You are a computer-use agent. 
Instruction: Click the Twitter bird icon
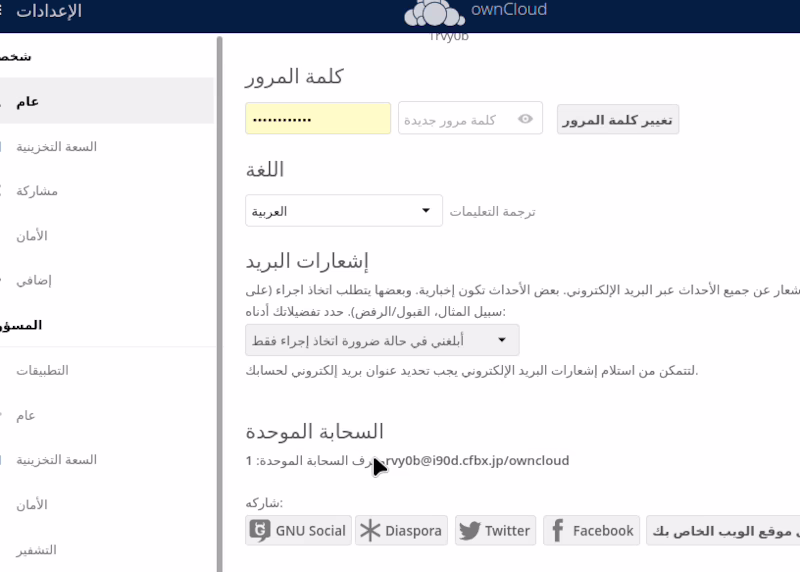pyautogui.click(x=470, y=531)
